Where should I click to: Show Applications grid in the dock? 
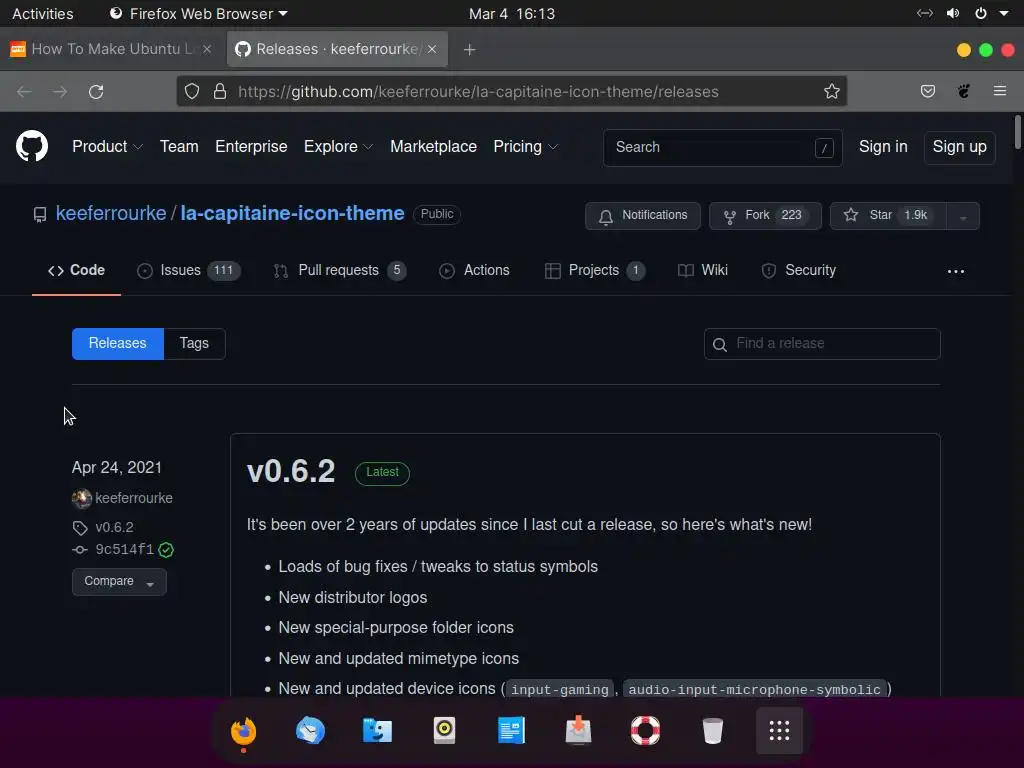coord(779,731)
